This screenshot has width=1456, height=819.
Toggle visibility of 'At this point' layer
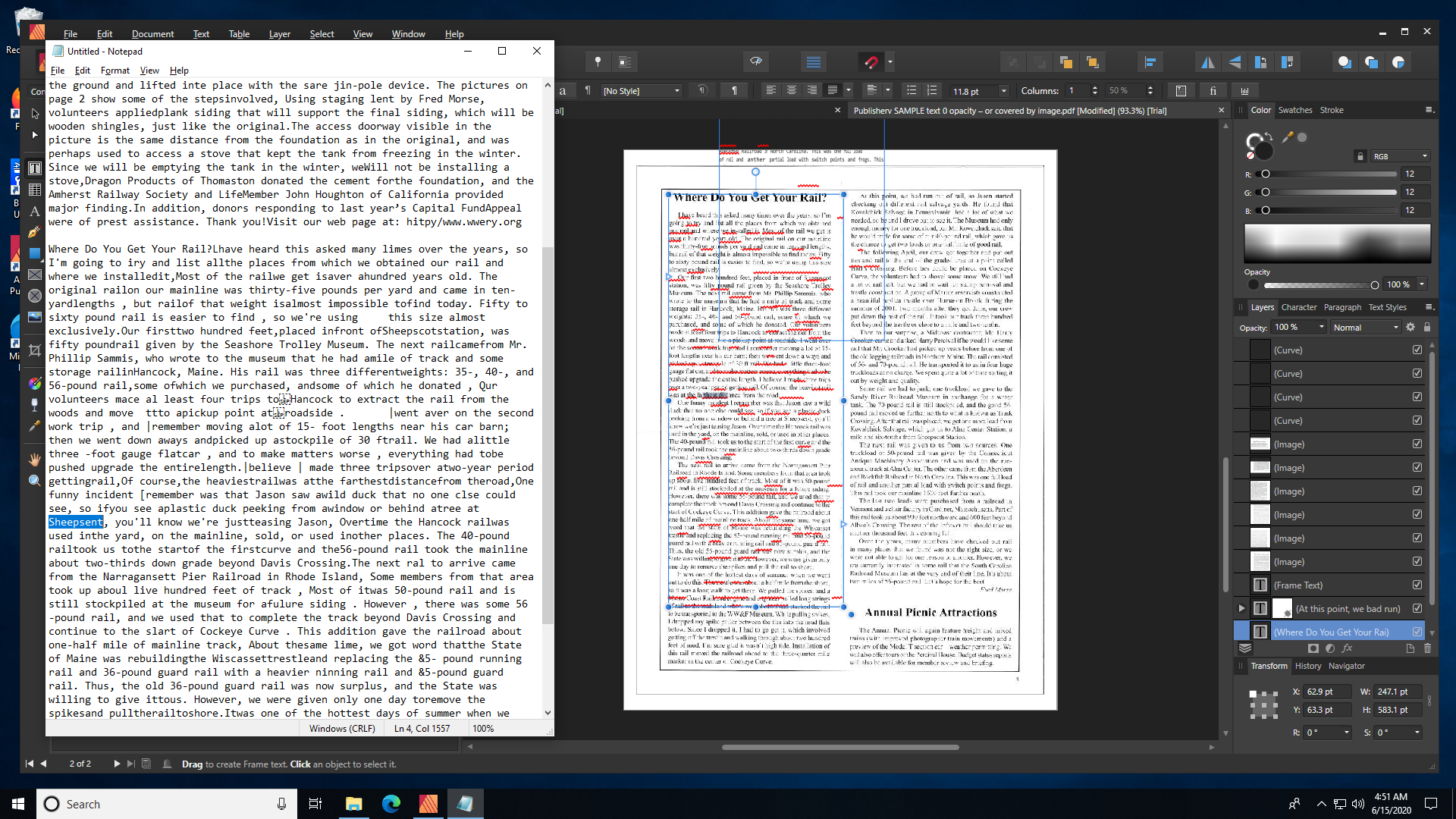point(1417,608)
